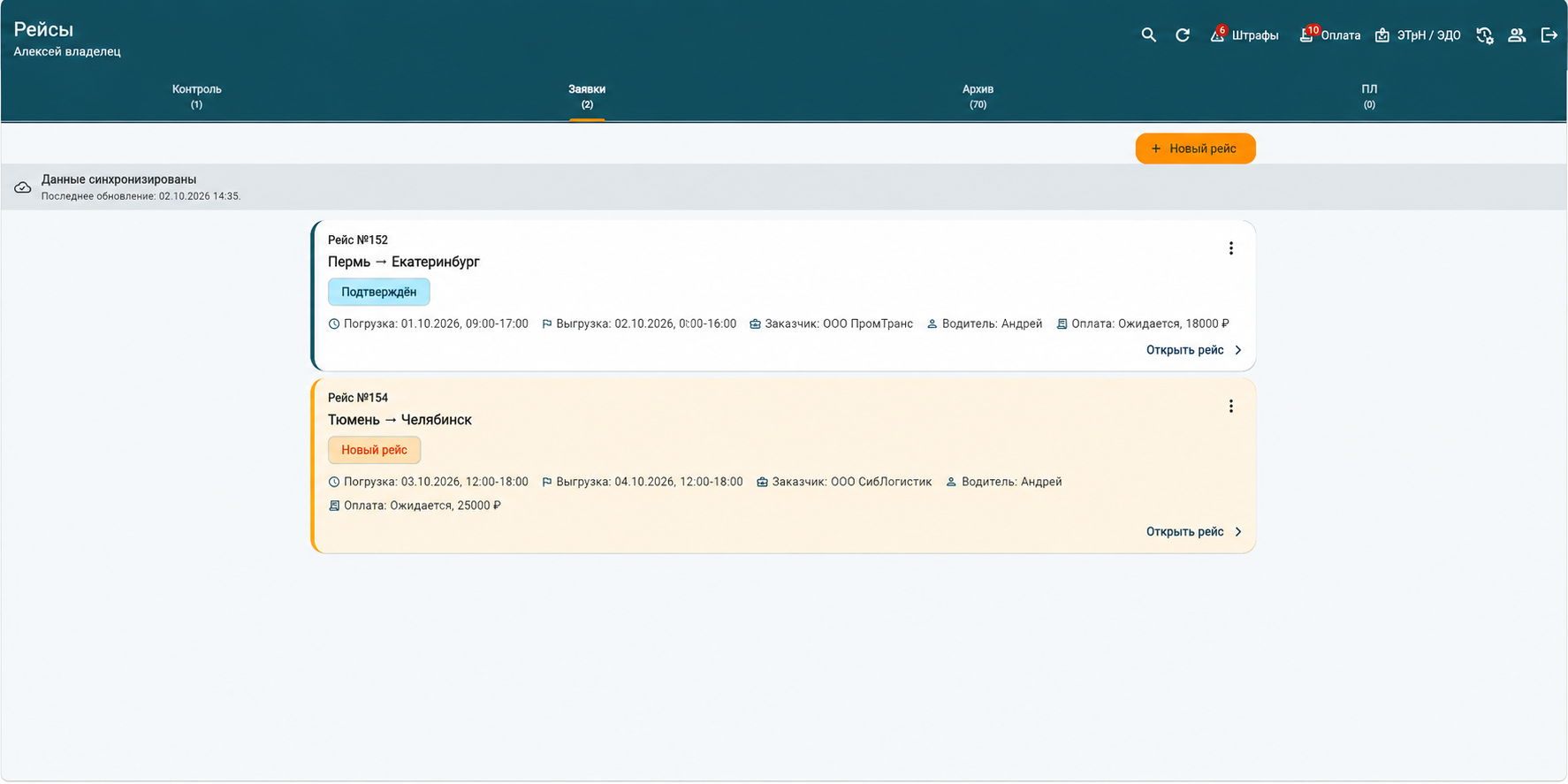Open Штрафы (fines) with the warning icon
This screenshot has width=1568, height=784.
point(1245,35)
